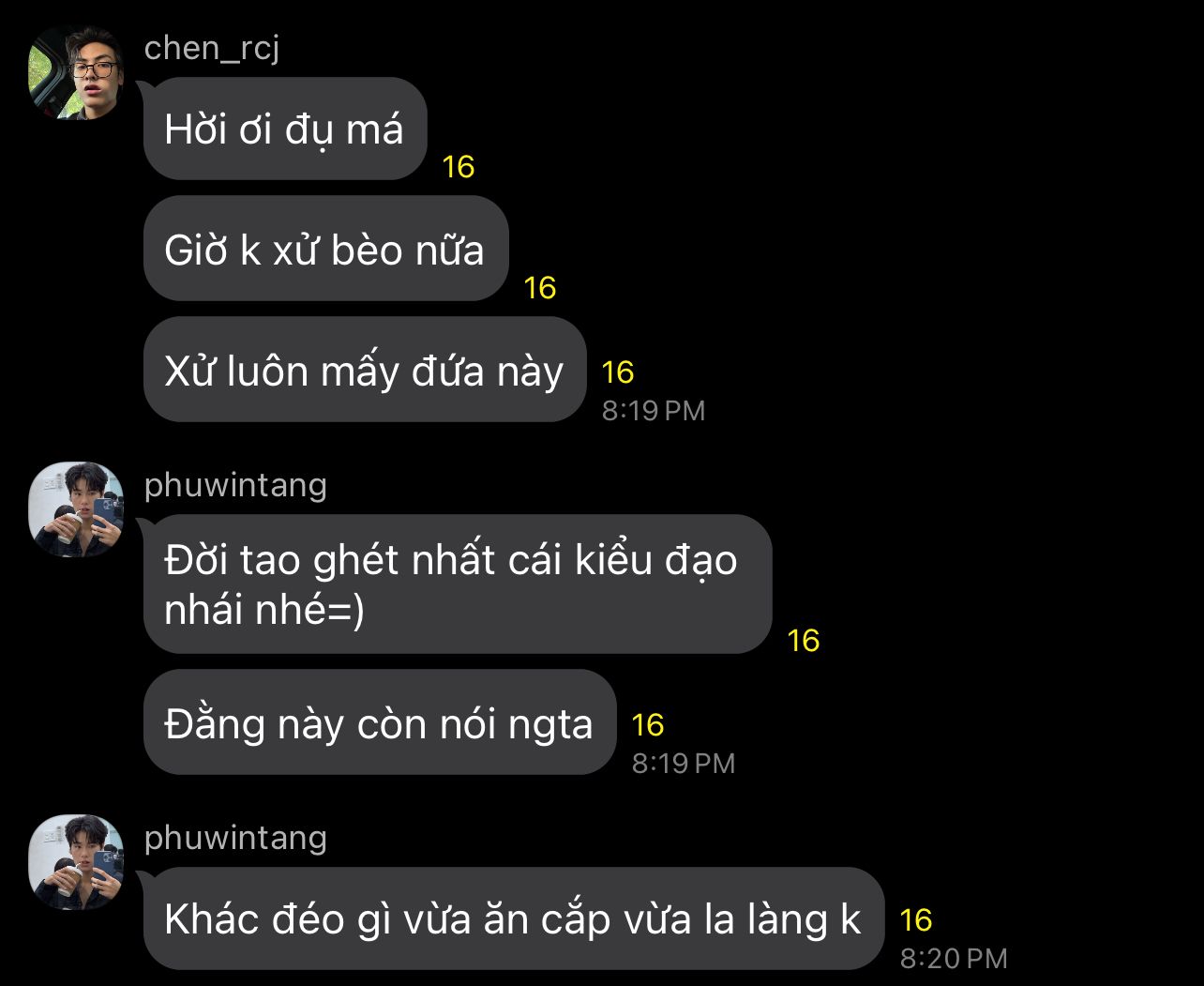
Task: Open chen_rcj username label
Action: coord(212,48)
